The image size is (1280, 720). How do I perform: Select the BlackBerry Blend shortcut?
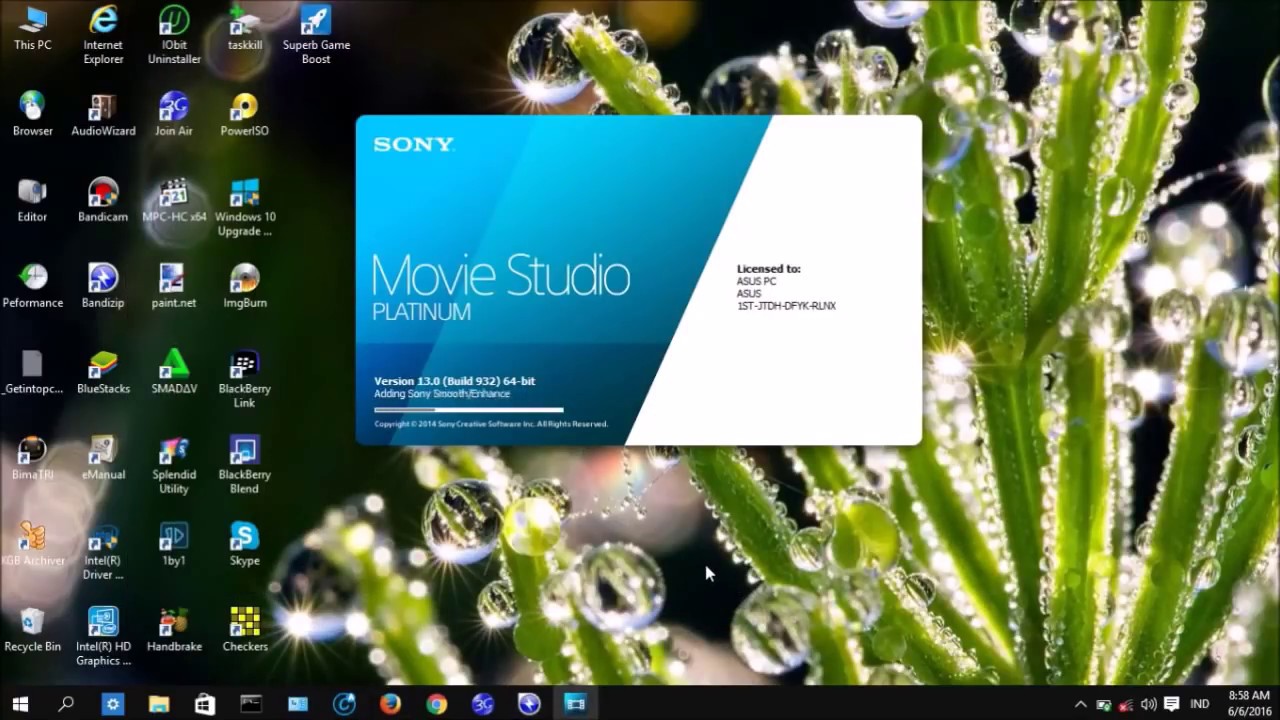(x=245, y=465)
